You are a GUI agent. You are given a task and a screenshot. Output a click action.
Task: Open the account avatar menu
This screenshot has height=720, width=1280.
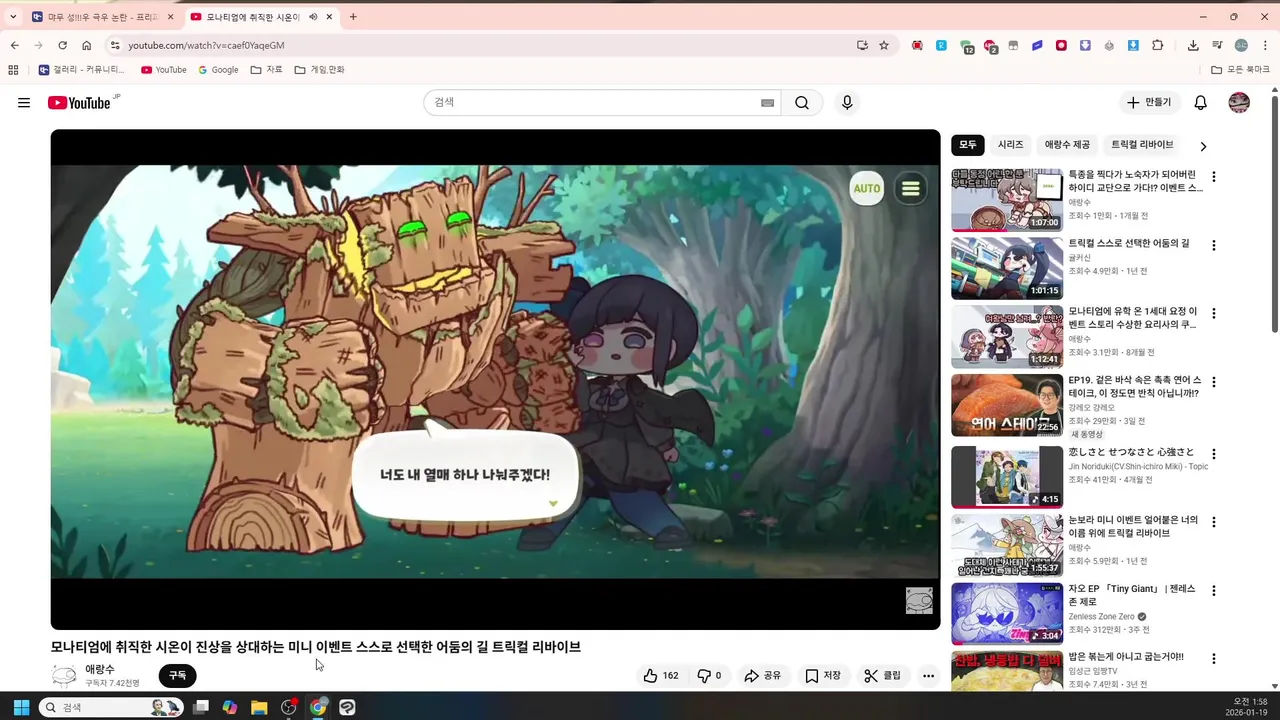click(x=1239, y=103)
